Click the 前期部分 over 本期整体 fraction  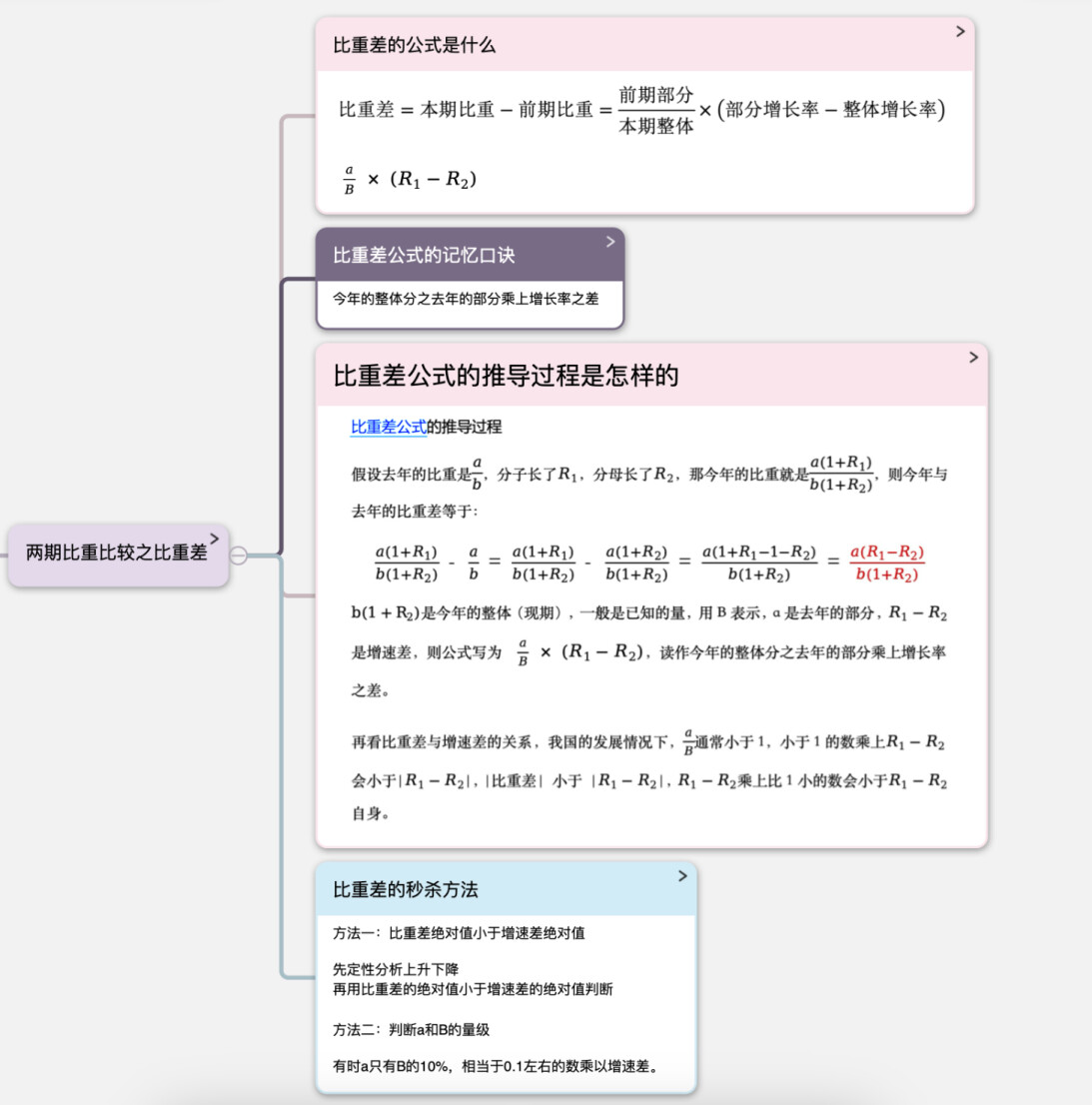(655, 110)
